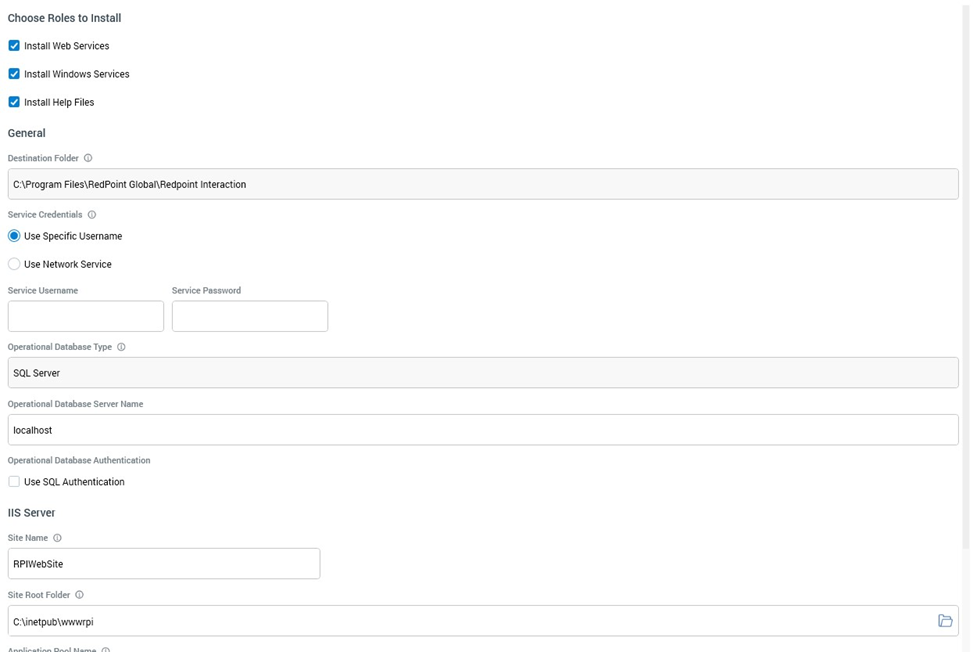Click the Application Pool Name info icon

click(106, 649)
